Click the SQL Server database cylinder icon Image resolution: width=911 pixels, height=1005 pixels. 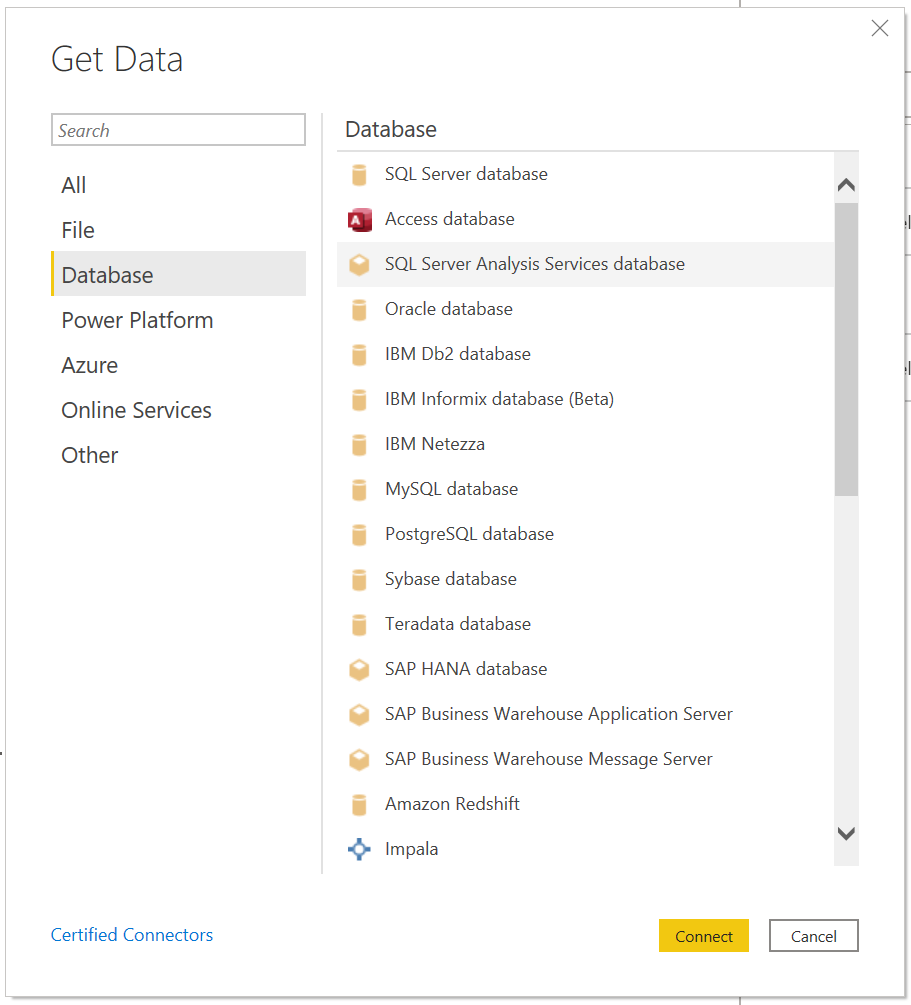359,175
